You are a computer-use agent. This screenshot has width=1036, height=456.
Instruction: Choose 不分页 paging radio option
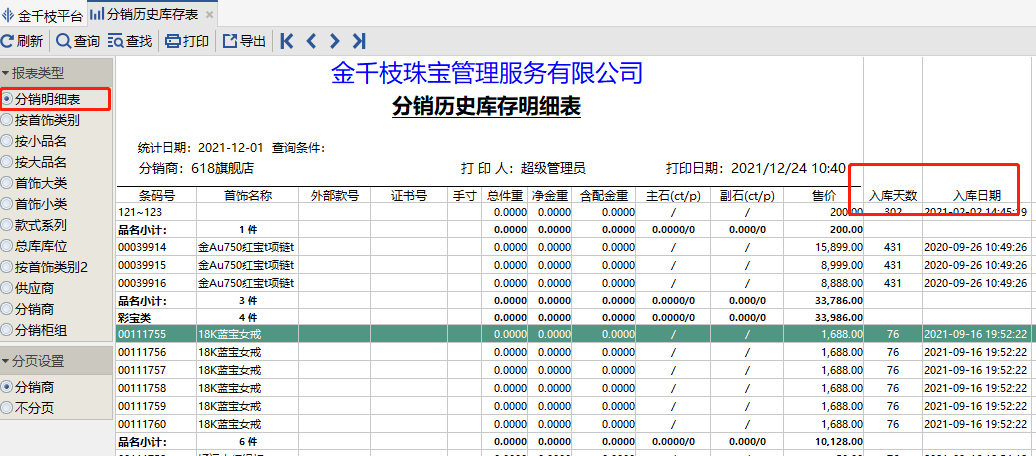8,407
